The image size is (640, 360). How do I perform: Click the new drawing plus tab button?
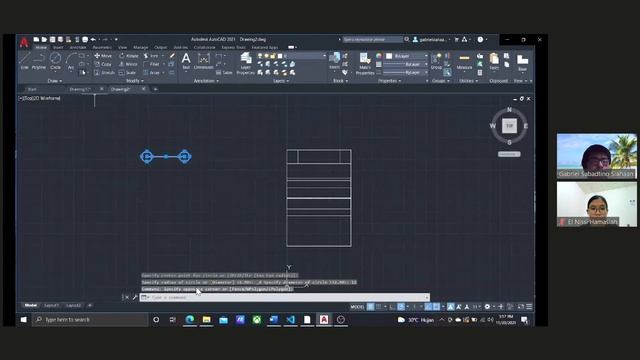(x=155, y=89)
